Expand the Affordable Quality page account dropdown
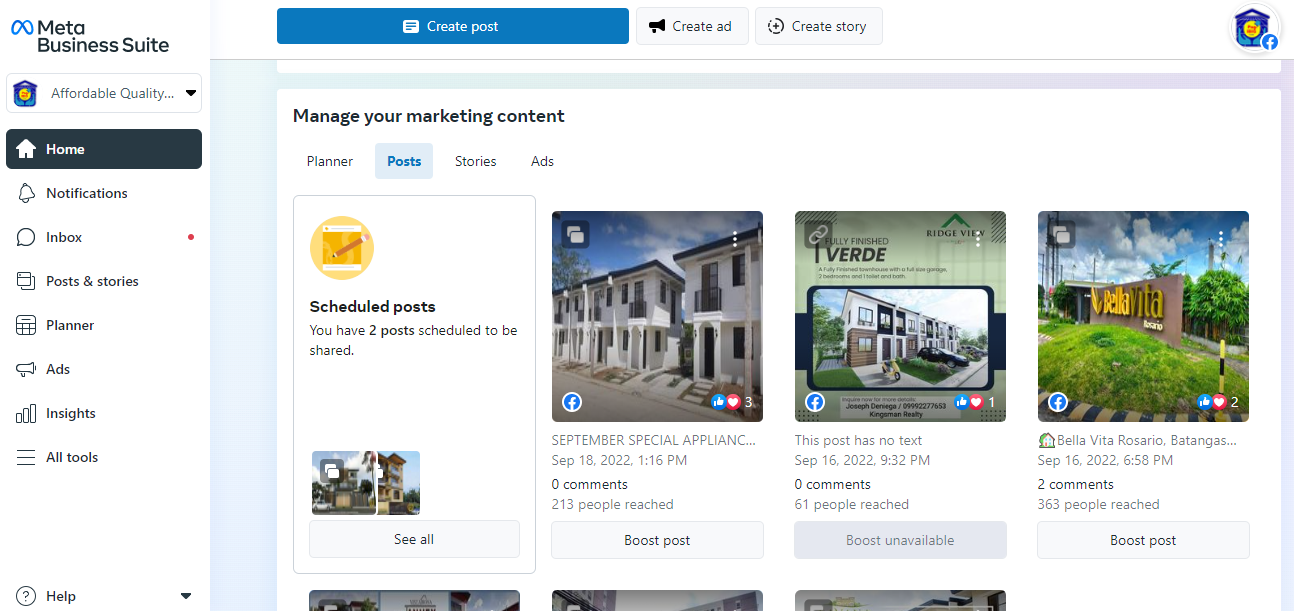1294x611 pixels. pos(190,93)
